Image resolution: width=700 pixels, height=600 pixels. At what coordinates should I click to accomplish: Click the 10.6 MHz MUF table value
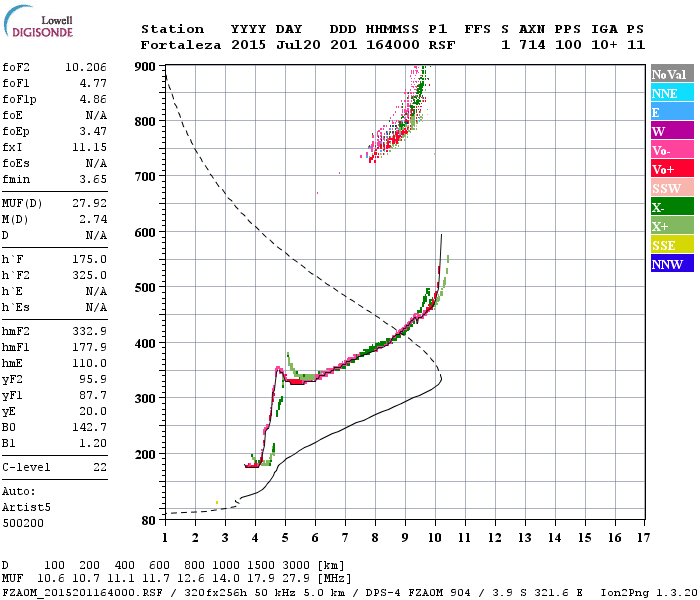point(50,579)
